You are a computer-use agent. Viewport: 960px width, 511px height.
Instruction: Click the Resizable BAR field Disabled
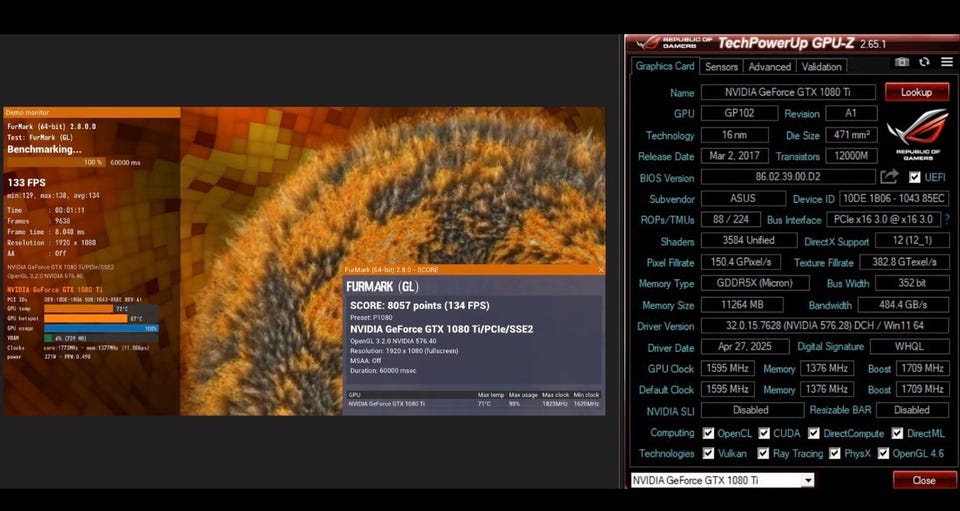912,410
